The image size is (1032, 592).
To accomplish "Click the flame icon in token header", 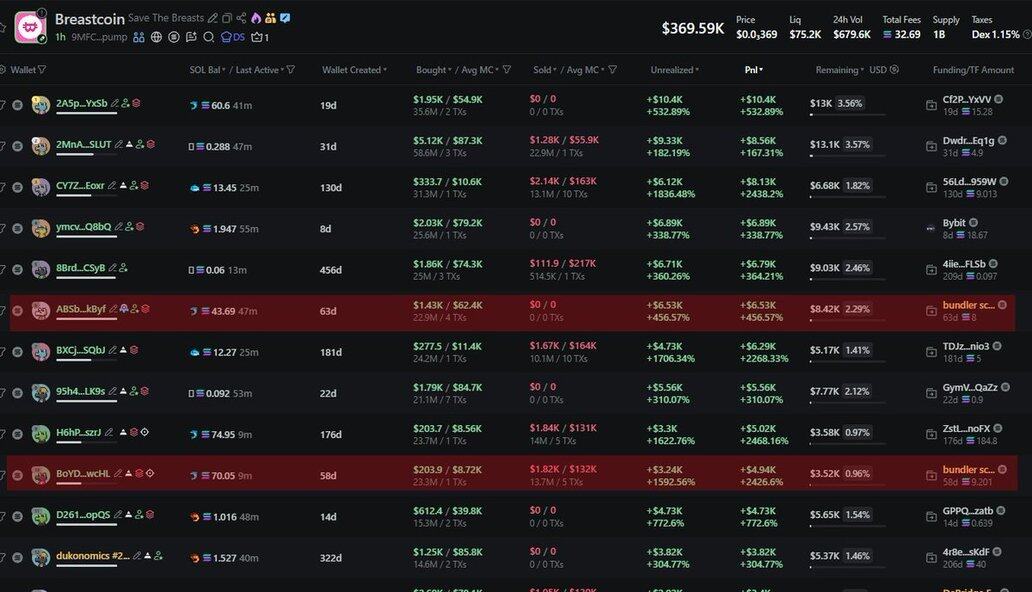I will coord(256,18).
